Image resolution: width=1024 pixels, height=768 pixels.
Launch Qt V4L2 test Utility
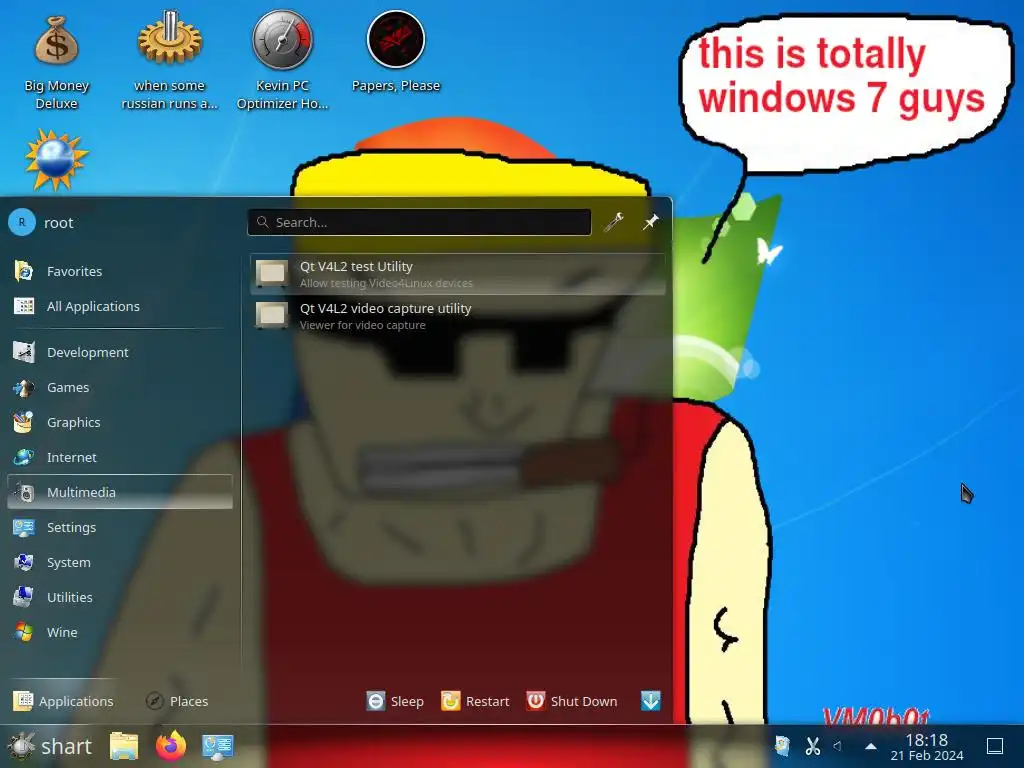click(x=458, y=274)
